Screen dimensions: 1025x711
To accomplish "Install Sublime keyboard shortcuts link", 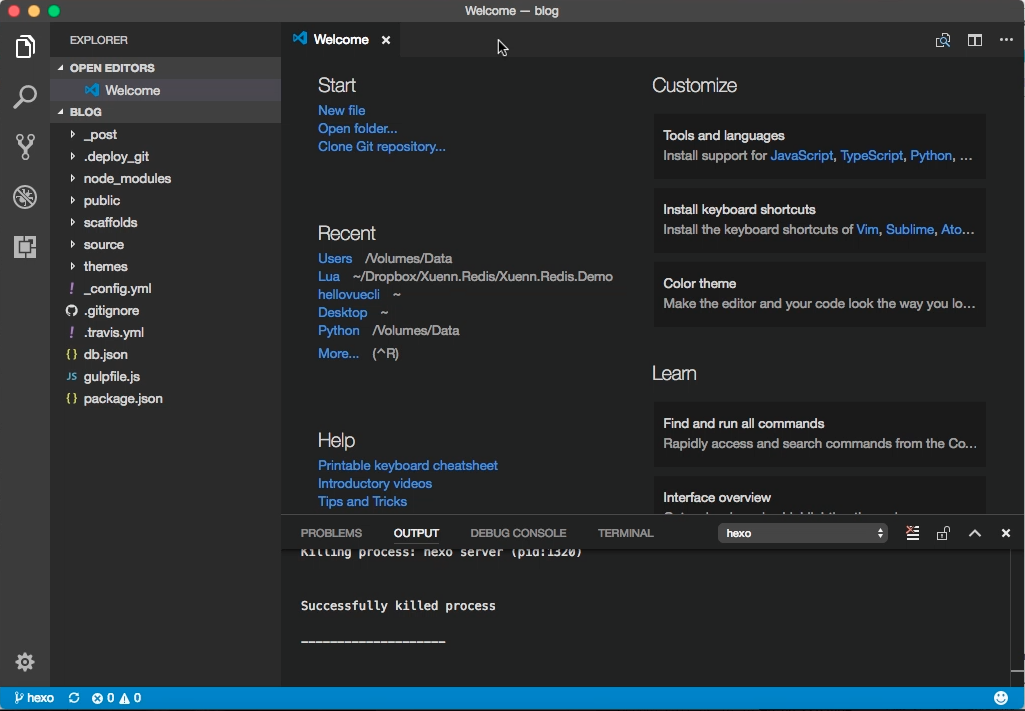I will (x=910, y=229).
